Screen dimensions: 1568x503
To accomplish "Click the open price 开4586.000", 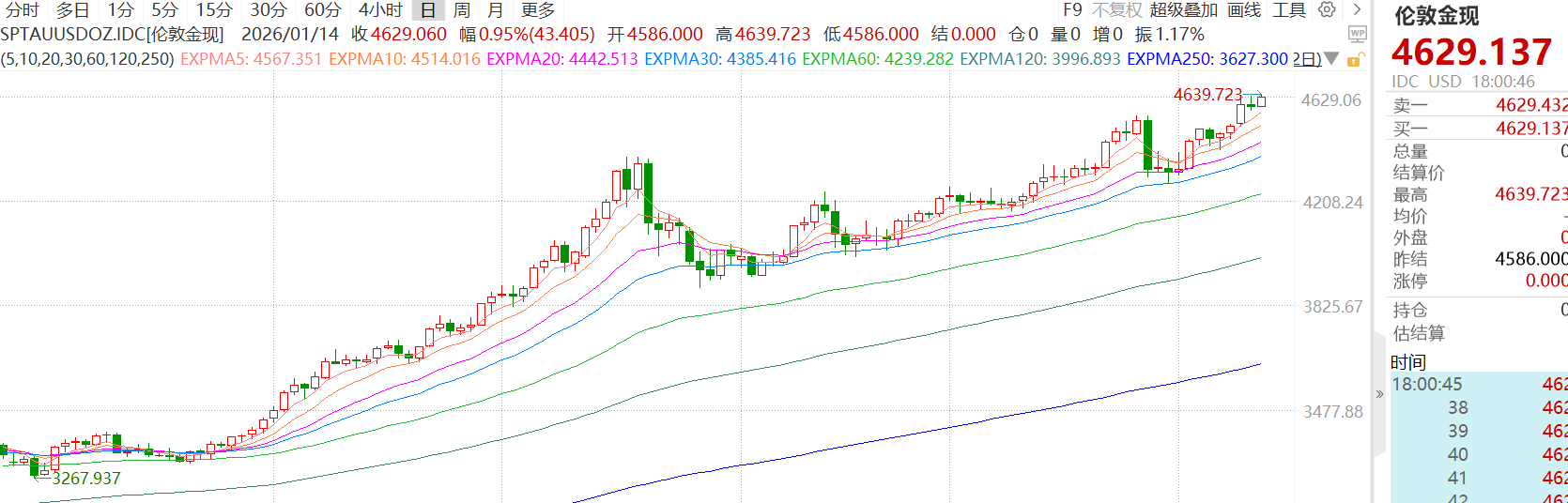I will [x=654, y=35].
